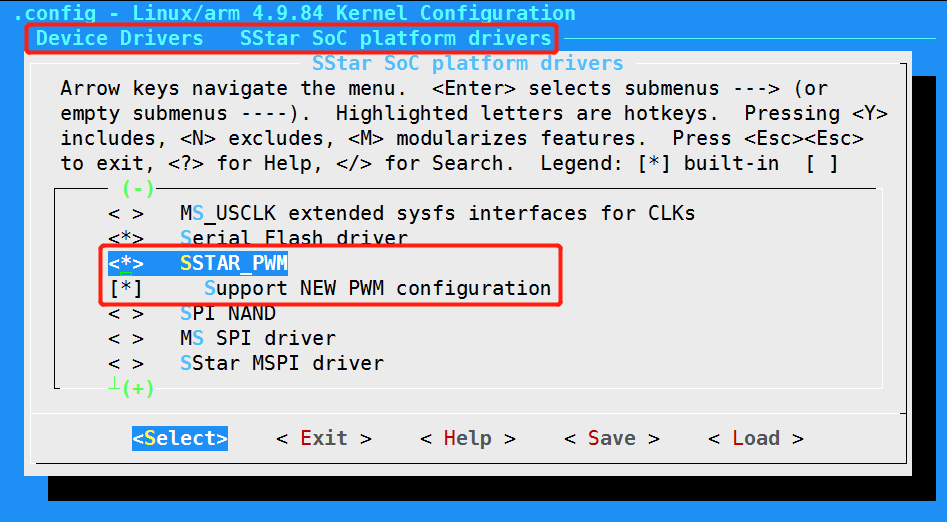The image size is (947, 522).
Task: Click the (+) scroll-down indicator
Action: pos(138,389)
